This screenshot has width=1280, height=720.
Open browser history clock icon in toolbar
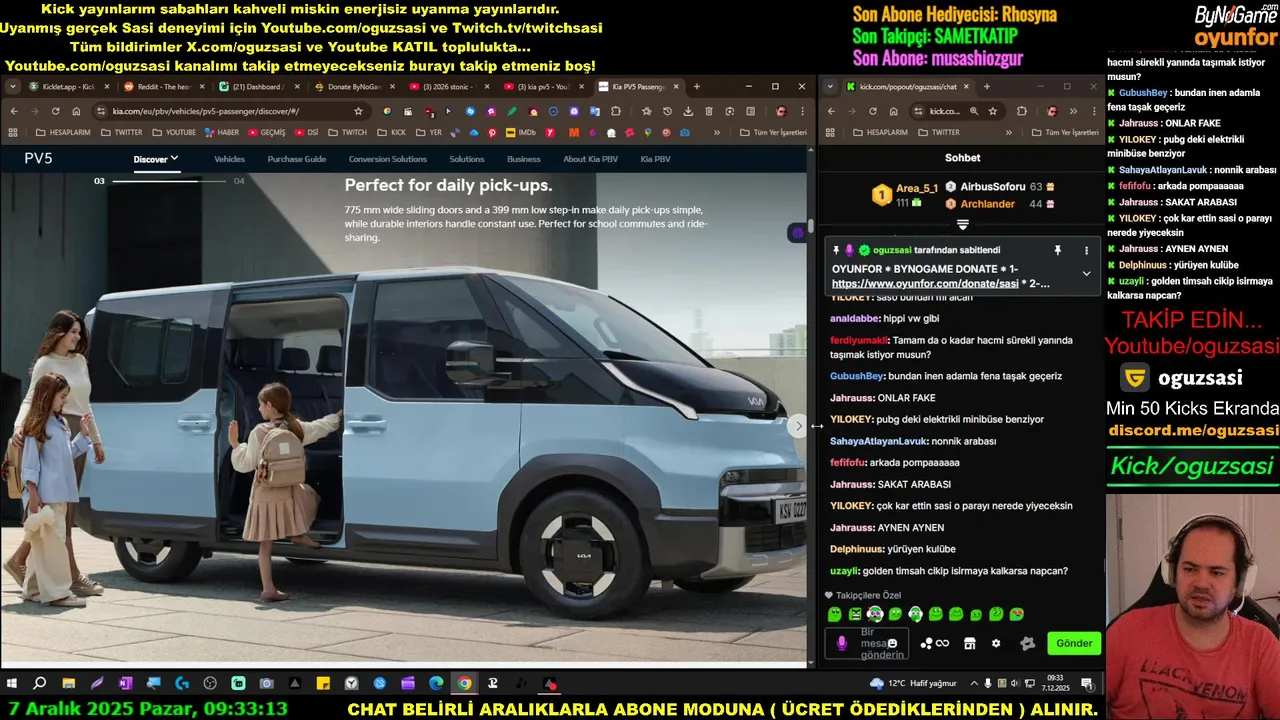[667, 111]
